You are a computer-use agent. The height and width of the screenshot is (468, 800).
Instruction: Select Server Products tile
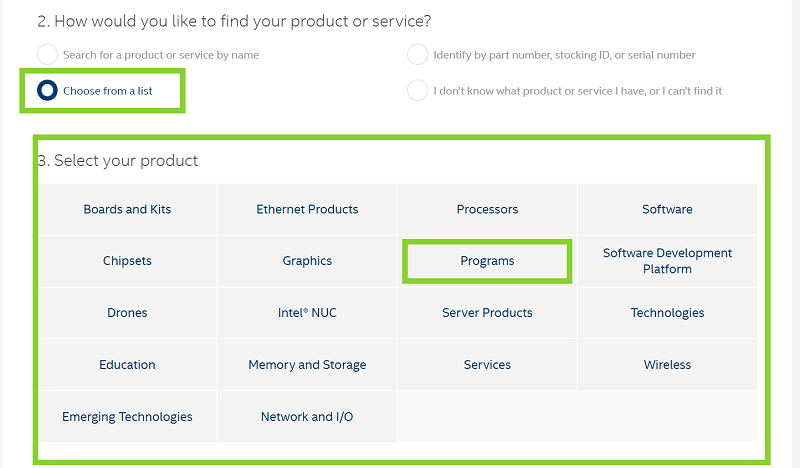pyautogui.click(x=487, y=313)
